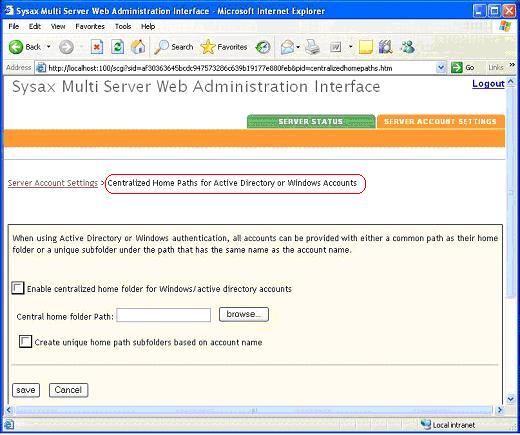The width and height of the screenshot is (520, 435).
Task: Expand the address bar dropdown
Action: tap(441, 68)
